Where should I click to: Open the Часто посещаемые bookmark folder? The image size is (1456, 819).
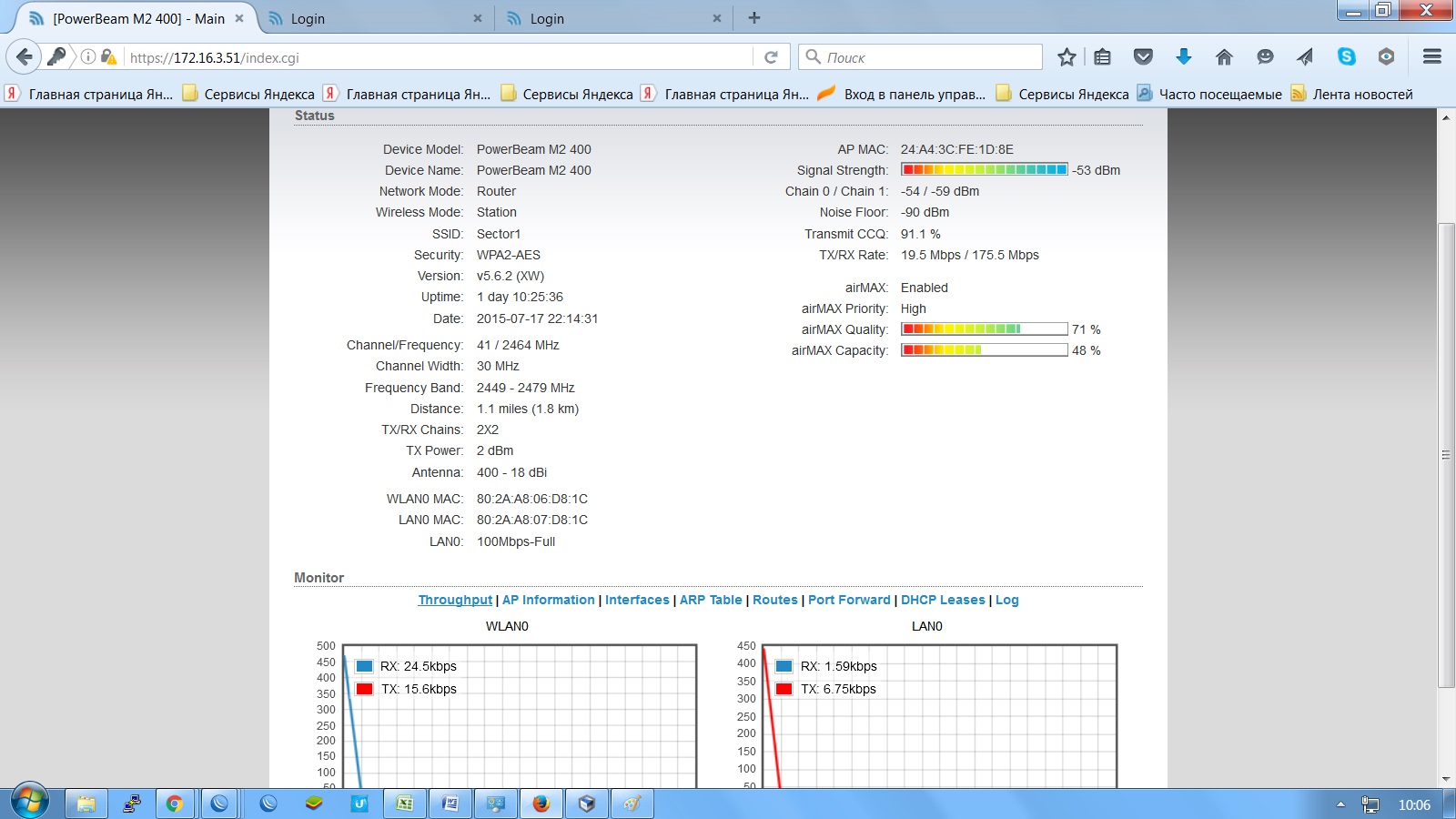(x=1209, y=94)
